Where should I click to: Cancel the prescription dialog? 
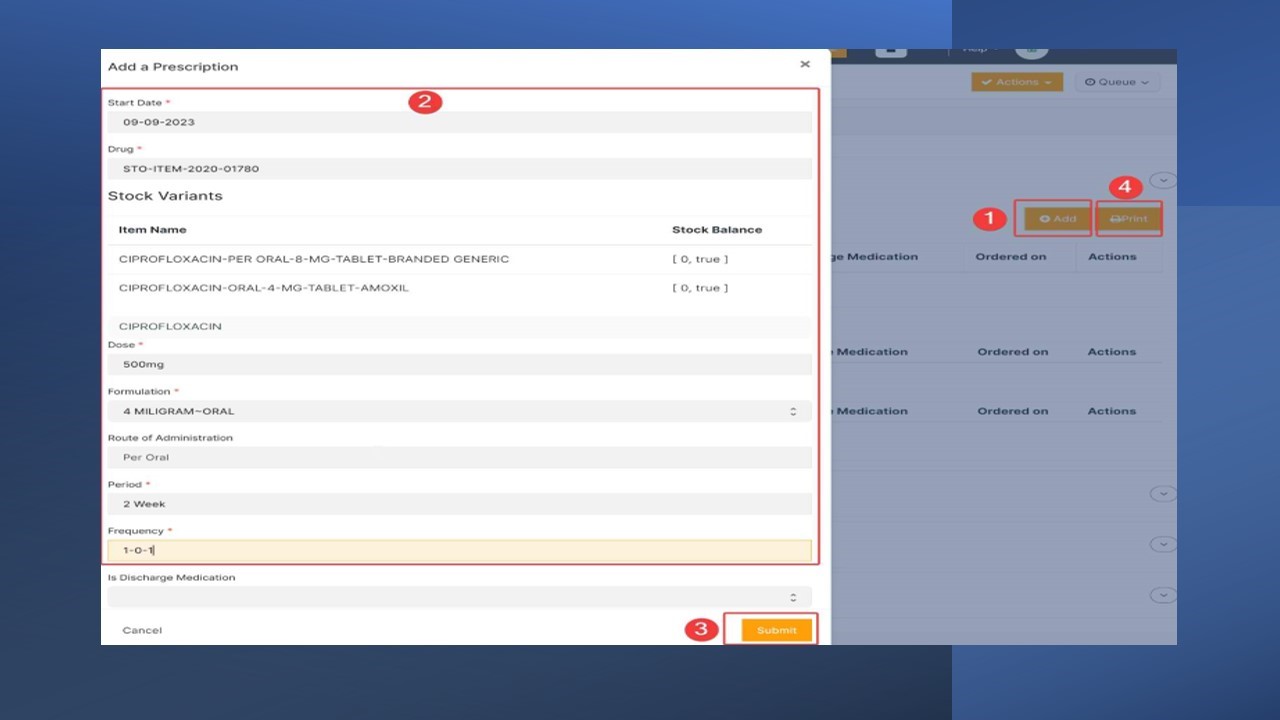point(142,630)
